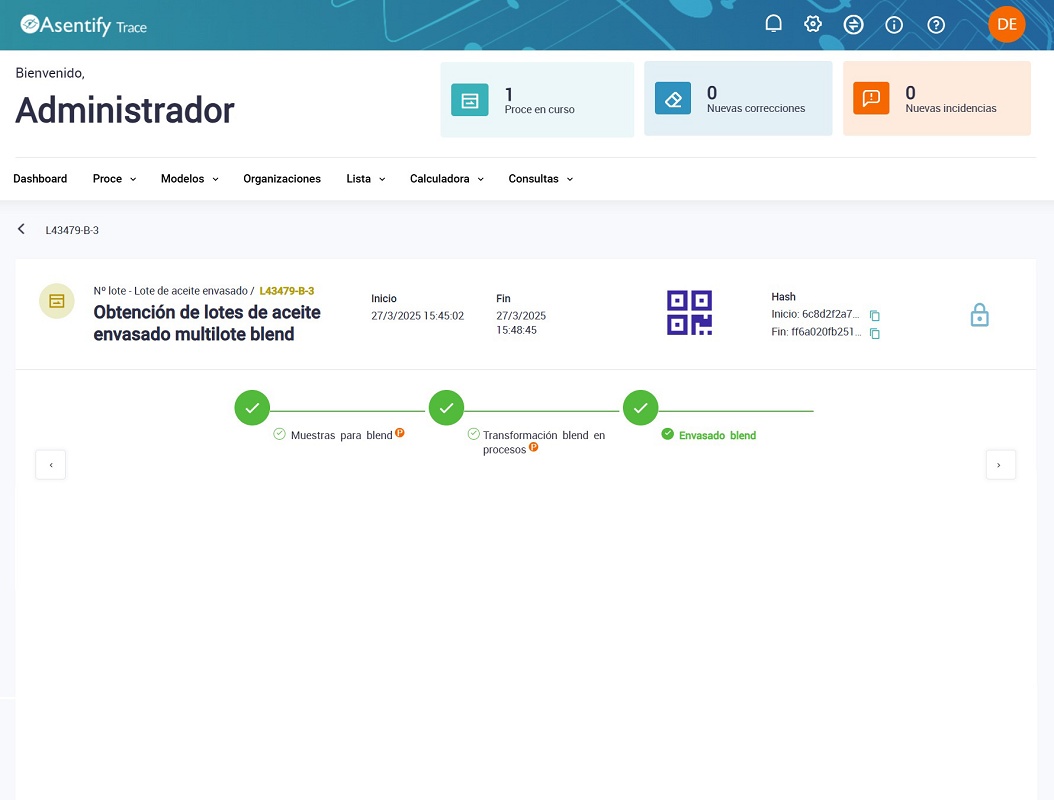Open the help question mark icon
1054x800 pixels.
tap(935, 24)
